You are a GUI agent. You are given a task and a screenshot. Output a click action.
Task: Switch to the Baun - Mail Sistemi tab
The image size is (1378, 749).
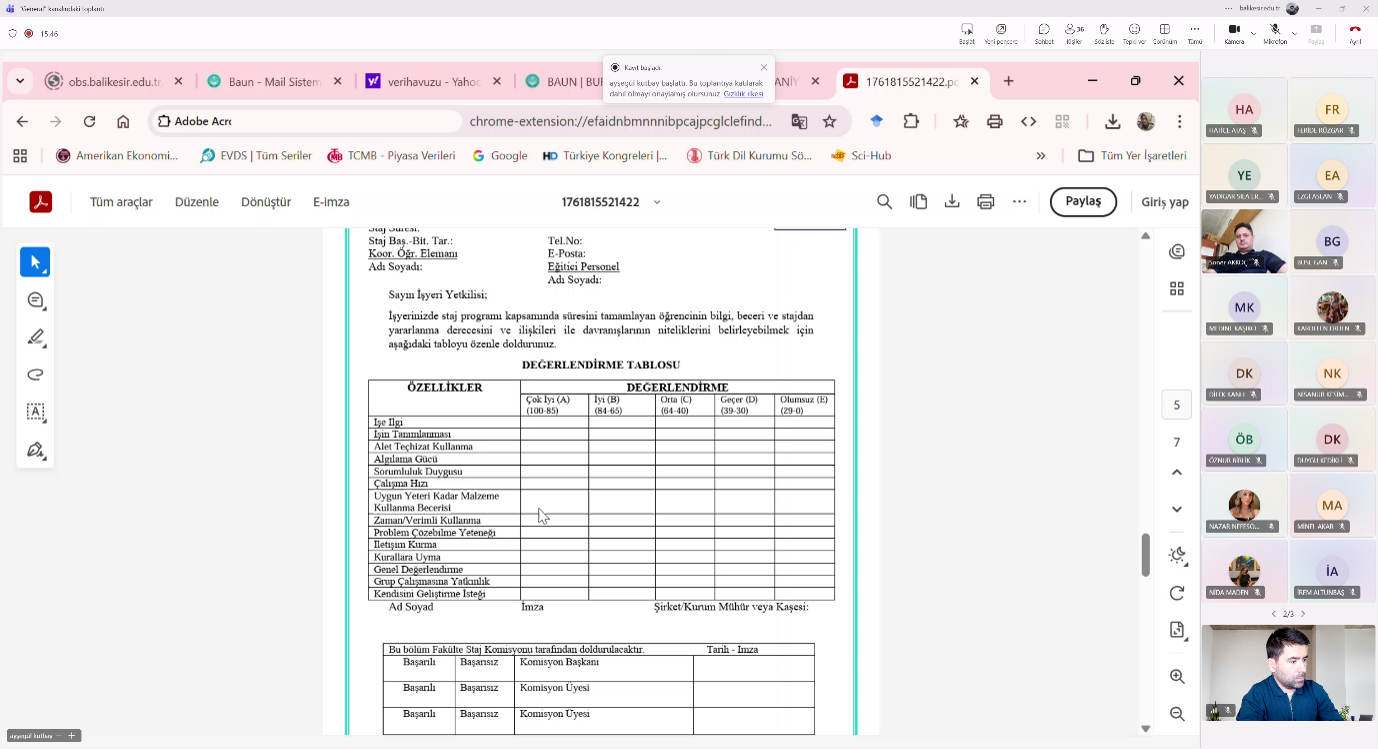click(273, 81)
